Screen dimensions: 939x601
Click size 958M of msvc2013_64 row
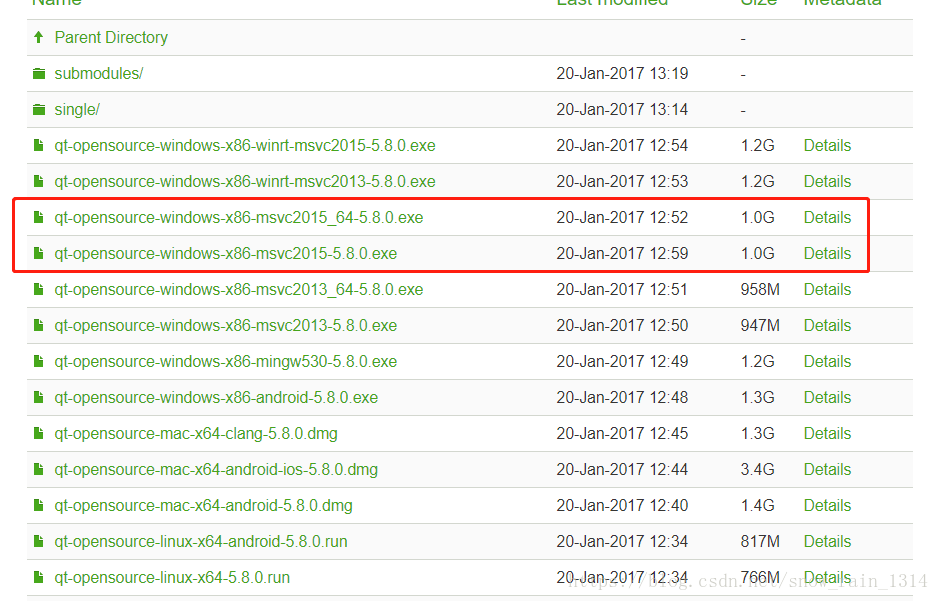click(760, 290)
